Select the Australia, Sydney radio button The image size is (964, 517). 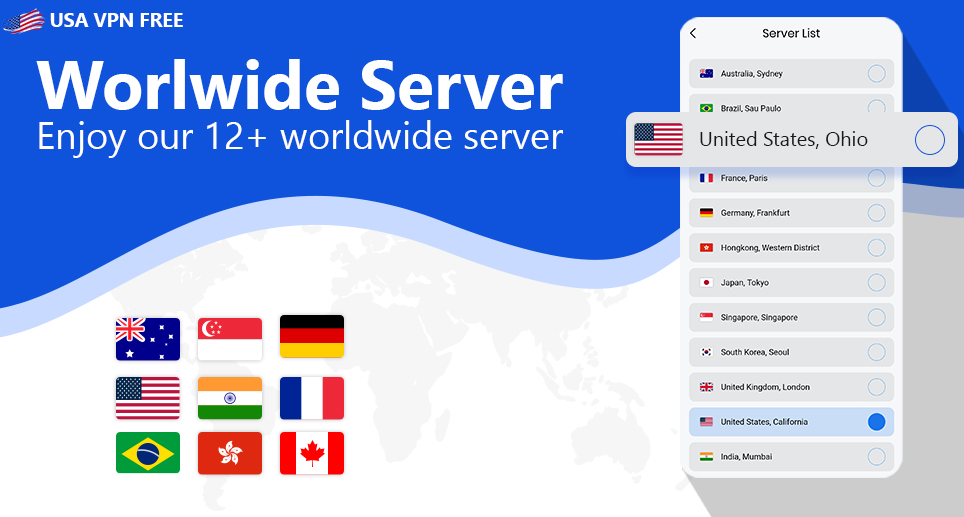click(876, 74)
